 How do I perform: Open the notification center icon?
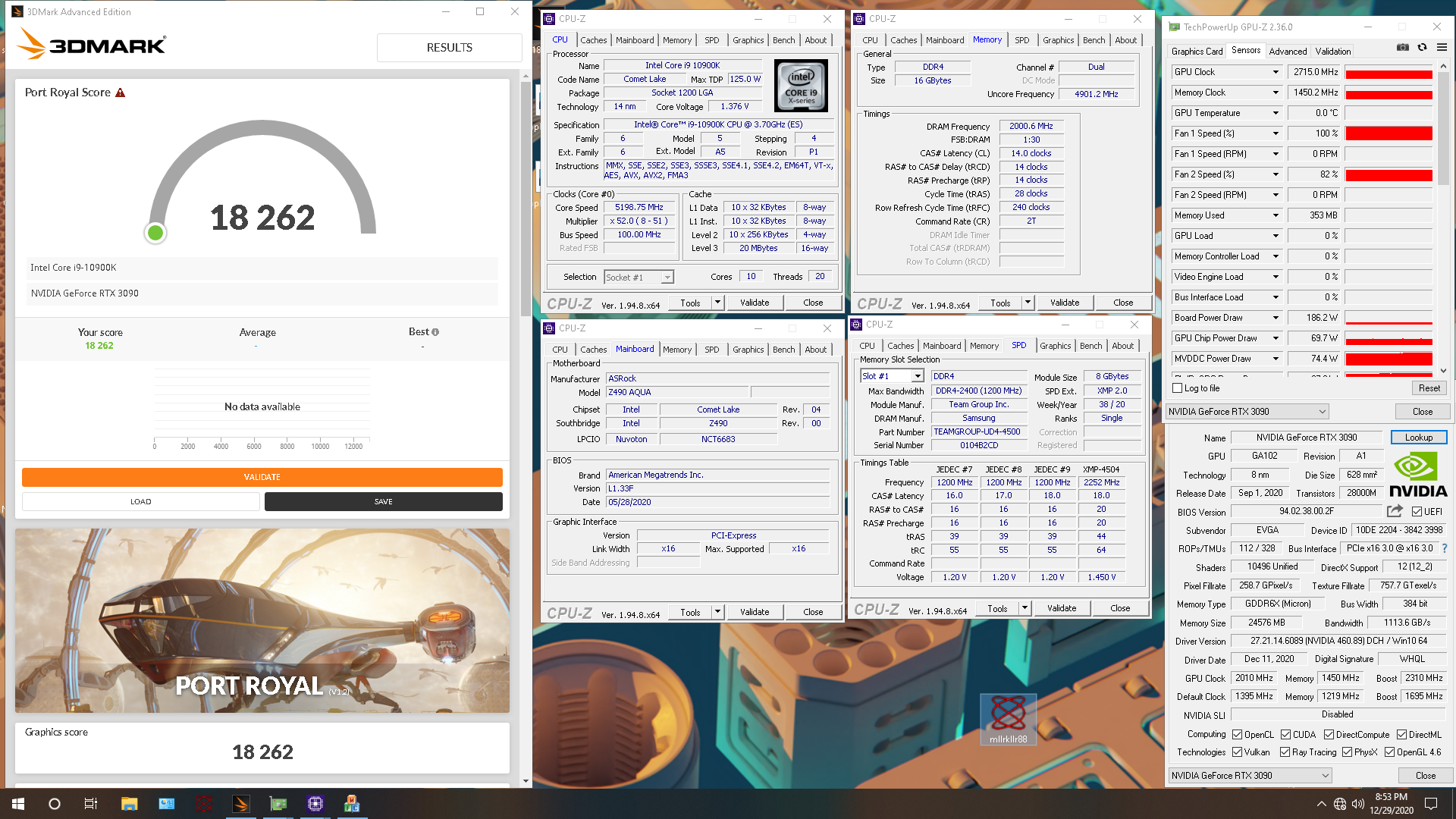point(1431,804)
